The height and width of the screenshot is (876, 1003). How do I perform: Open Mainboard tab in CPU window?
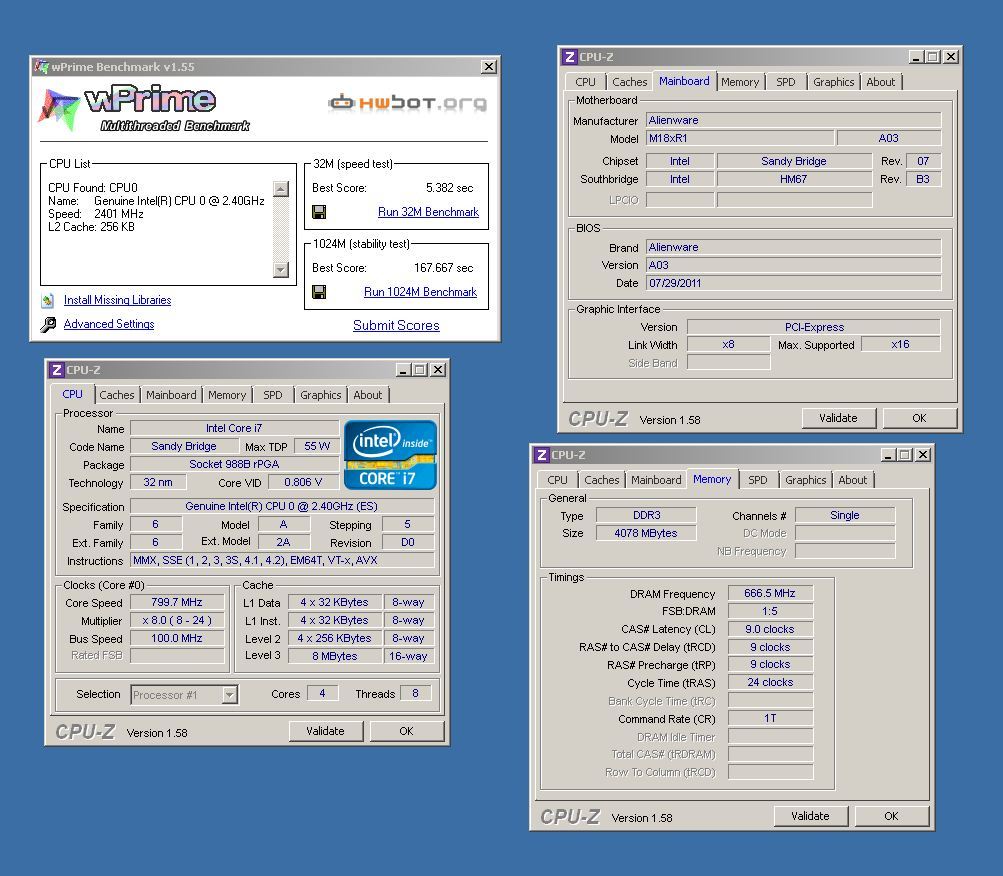[x=171, y=395]
